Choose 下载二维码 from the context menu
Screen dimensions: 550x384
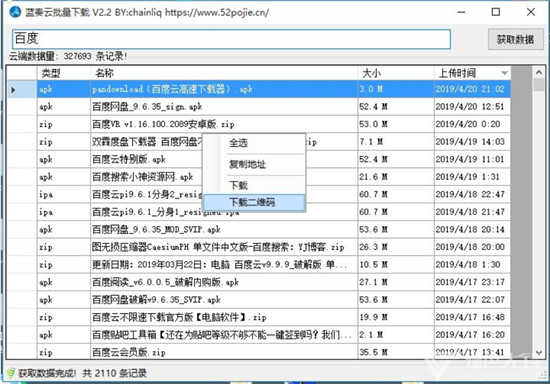pyautogui.click(x=254, y=202)
